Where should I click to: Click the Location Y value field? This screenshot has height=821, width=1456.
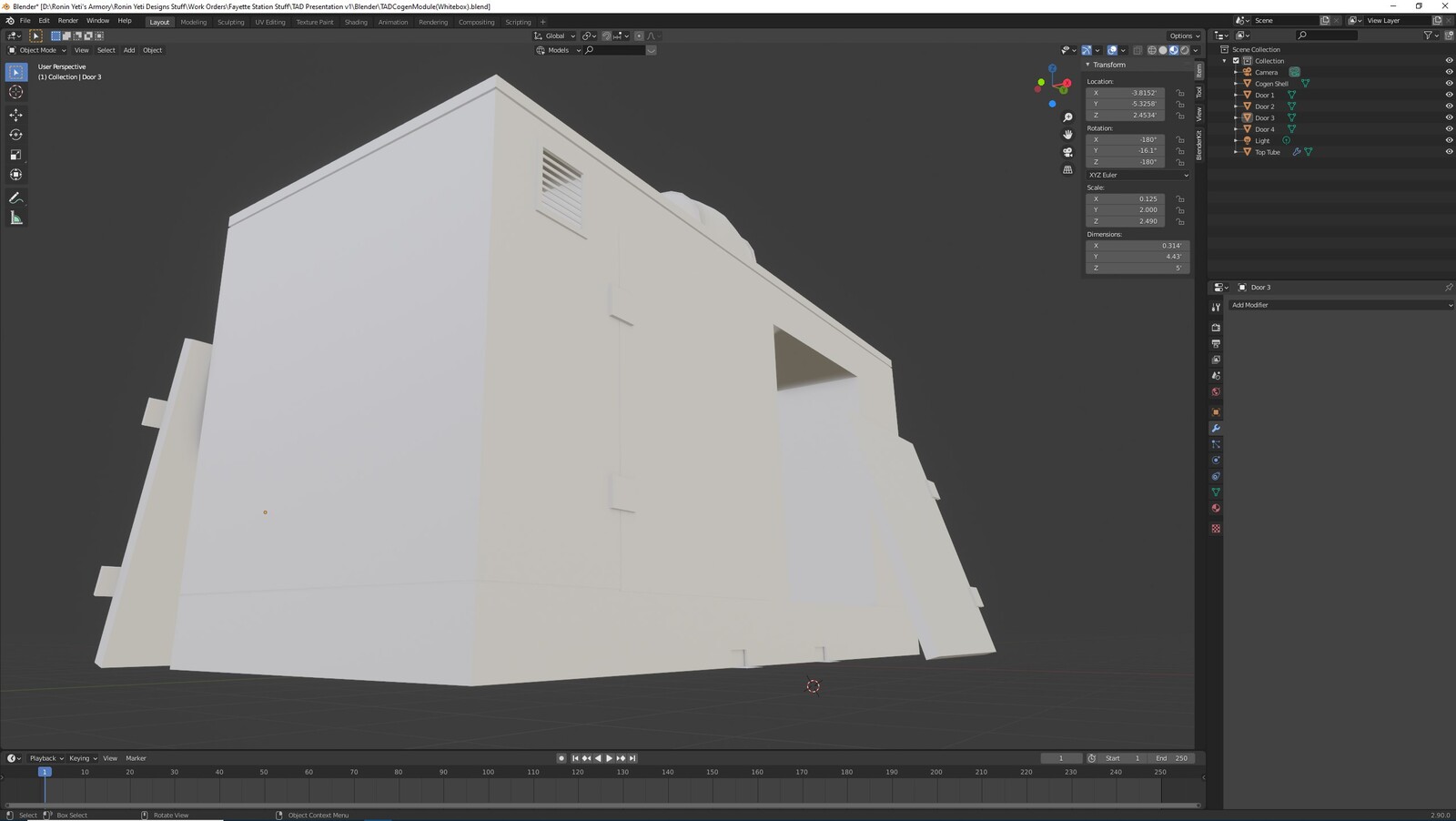(x=1125, y=104)
